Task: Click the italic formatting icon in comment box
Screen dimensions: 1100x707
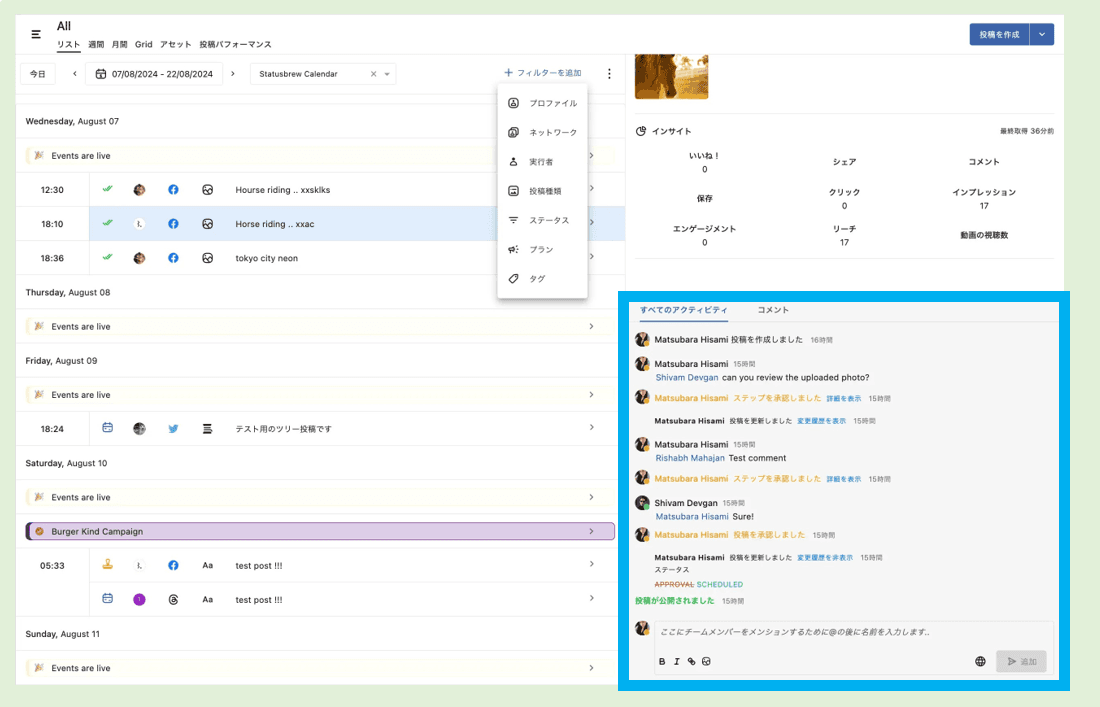Action: [x=677, y=661]
